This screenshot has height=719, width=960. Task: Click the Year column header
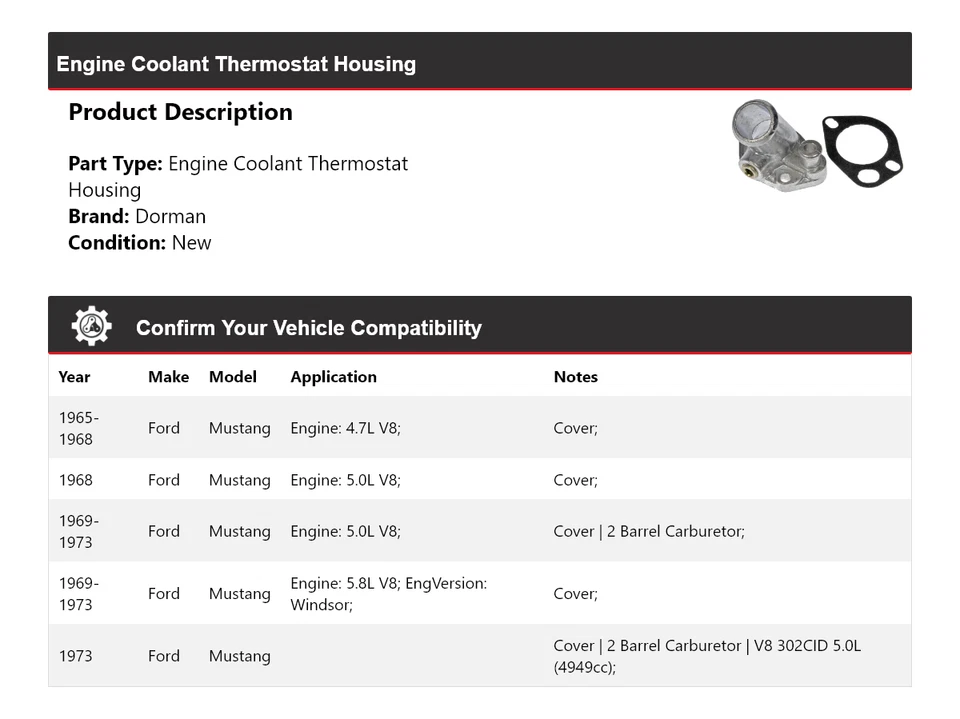[74, 377]
